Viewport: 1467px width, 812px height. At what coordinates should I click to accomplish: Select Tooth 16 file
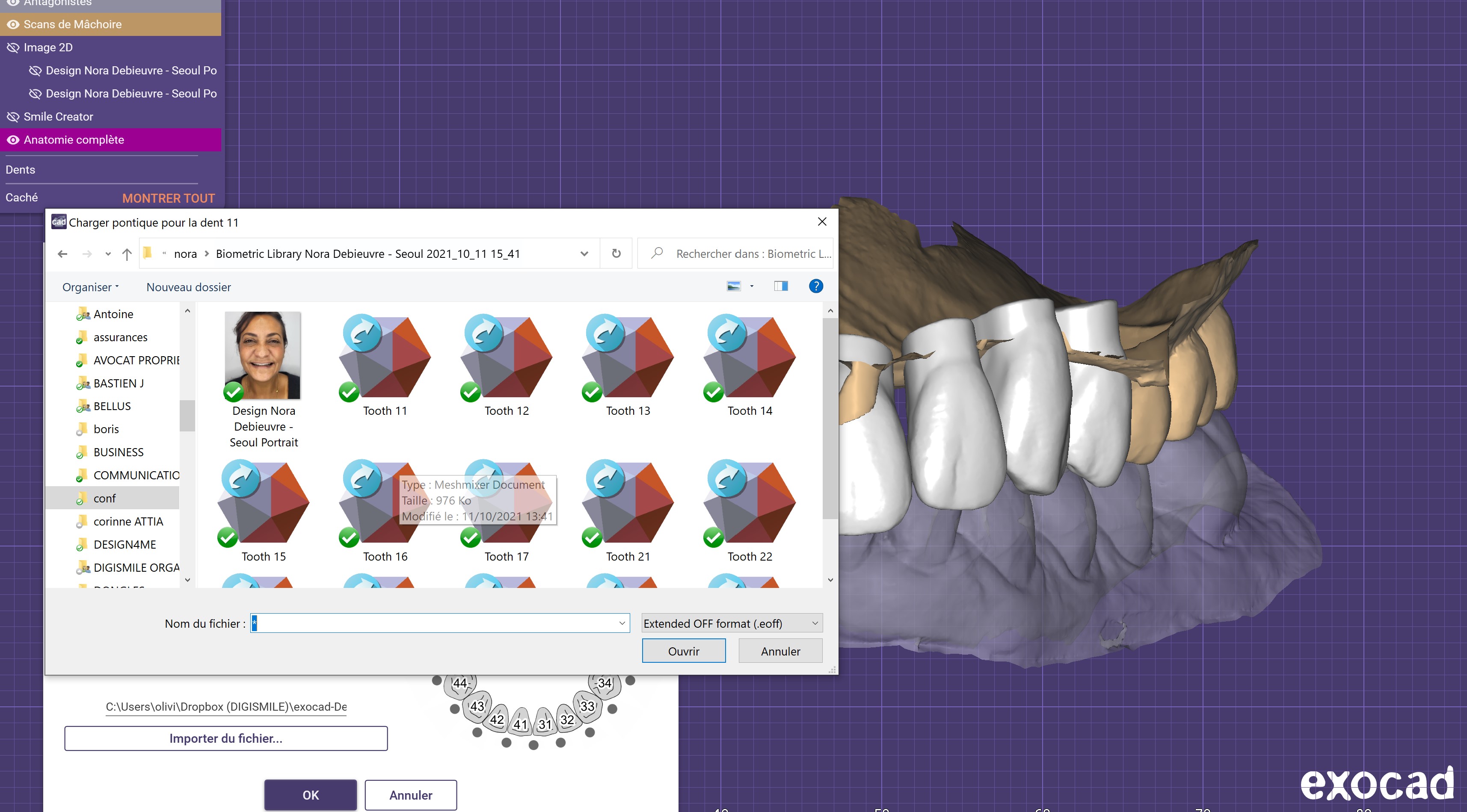click(385, 511)
